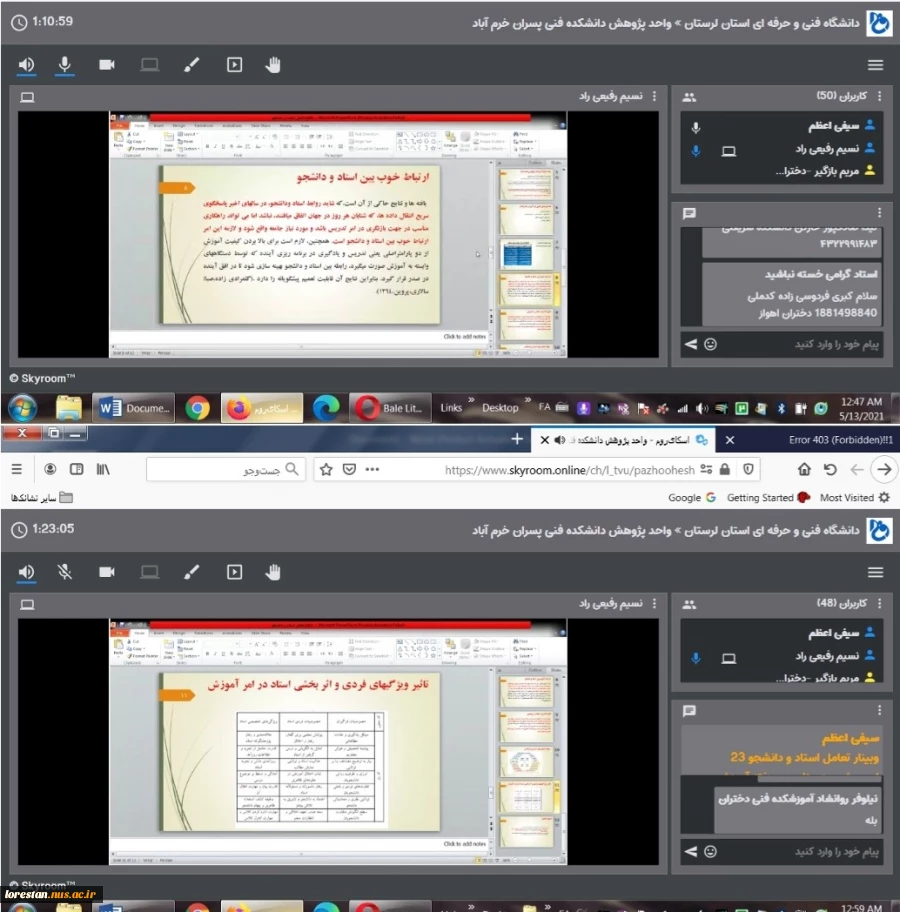Click the chat bubble icon in 1:10:59 session

(x=689, y=213)
